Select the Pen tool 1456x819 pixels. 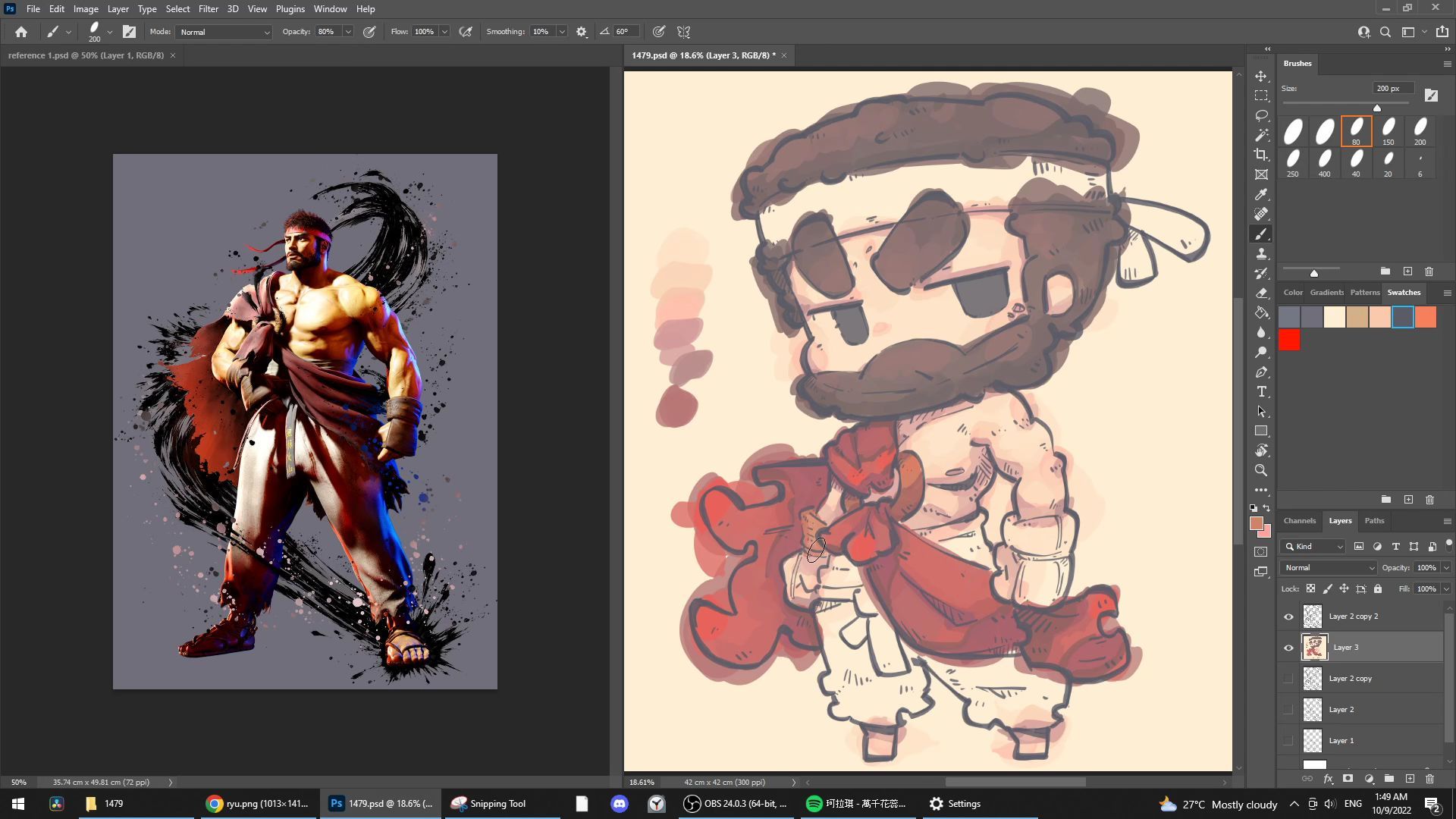(x=1261, y=372)
